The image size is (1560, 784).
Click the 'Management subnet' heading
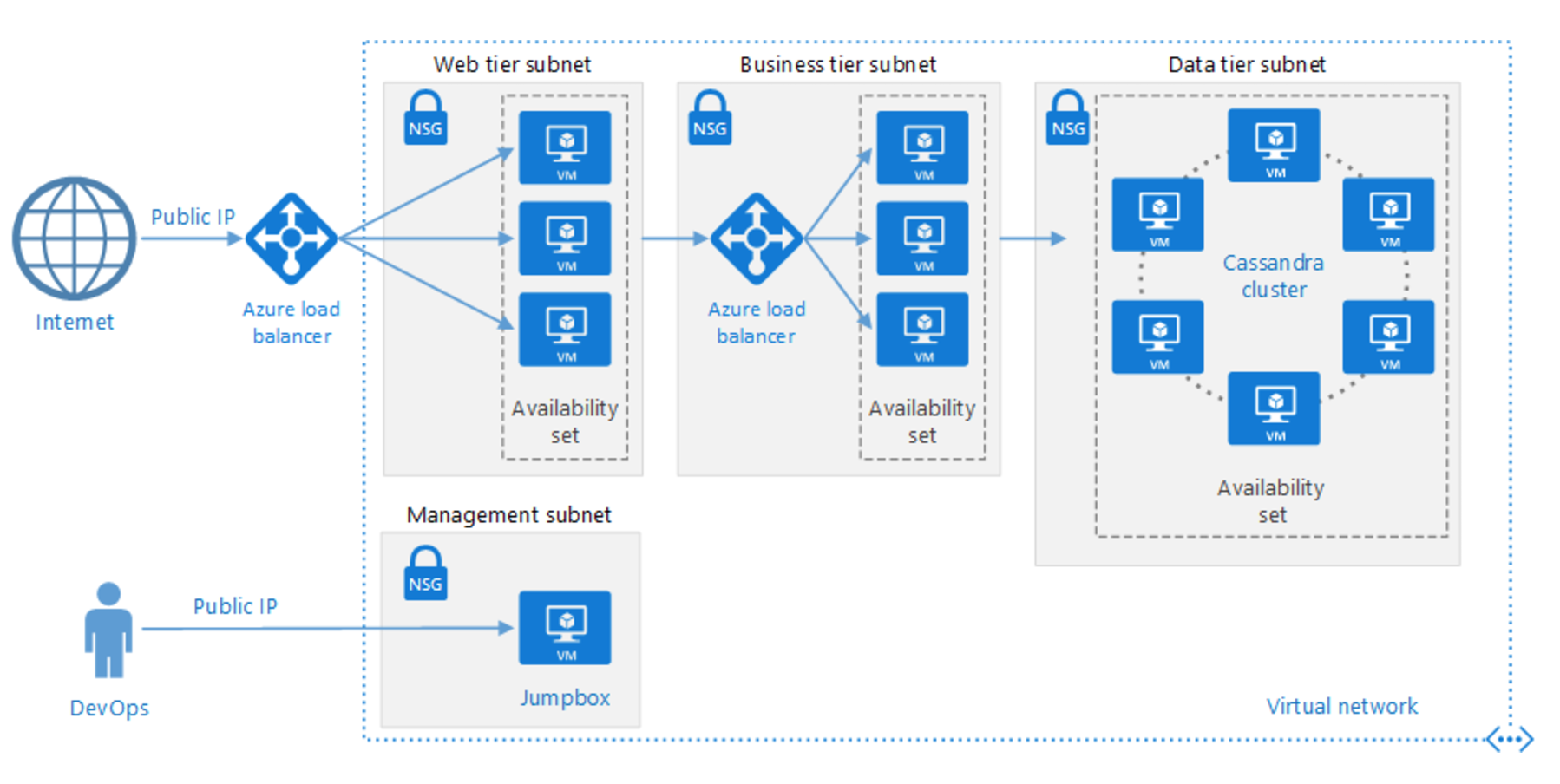click(508, 515)
